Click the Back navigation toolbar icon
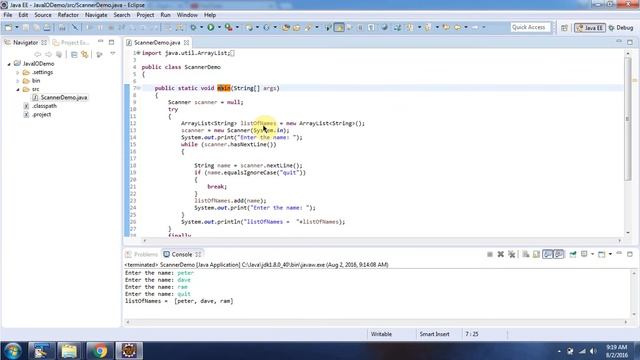This screenshot has height=360, width=640. [x=457, y=27]
